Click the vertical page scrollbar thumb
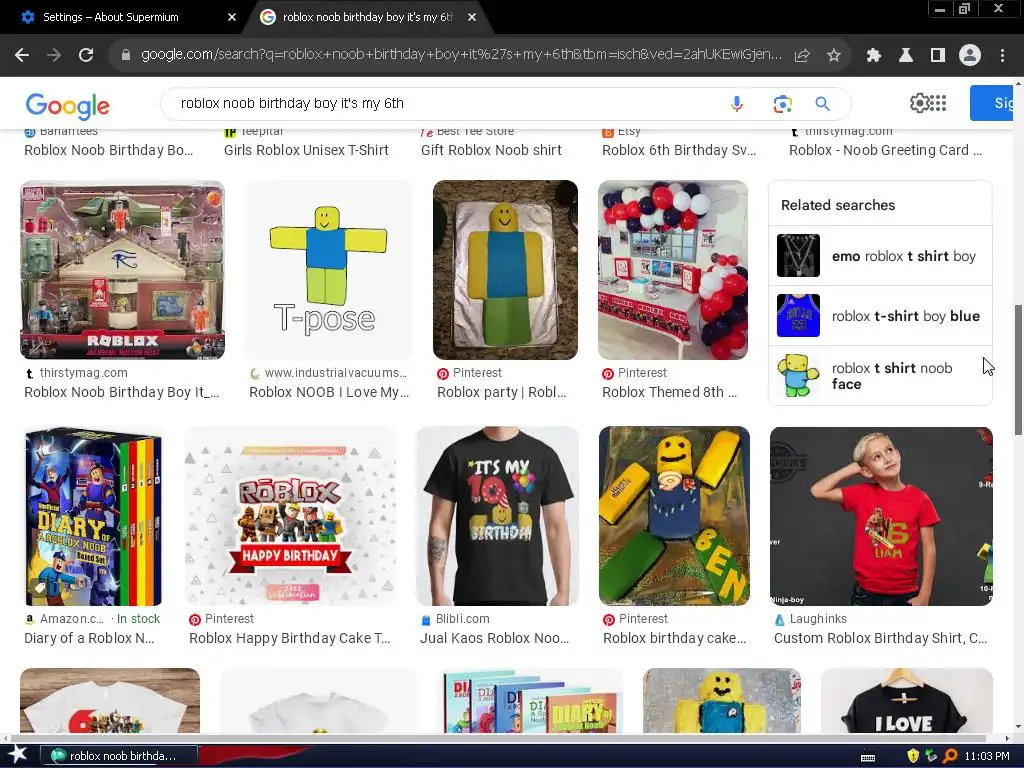1024x768 pixels. point(1018,370)
